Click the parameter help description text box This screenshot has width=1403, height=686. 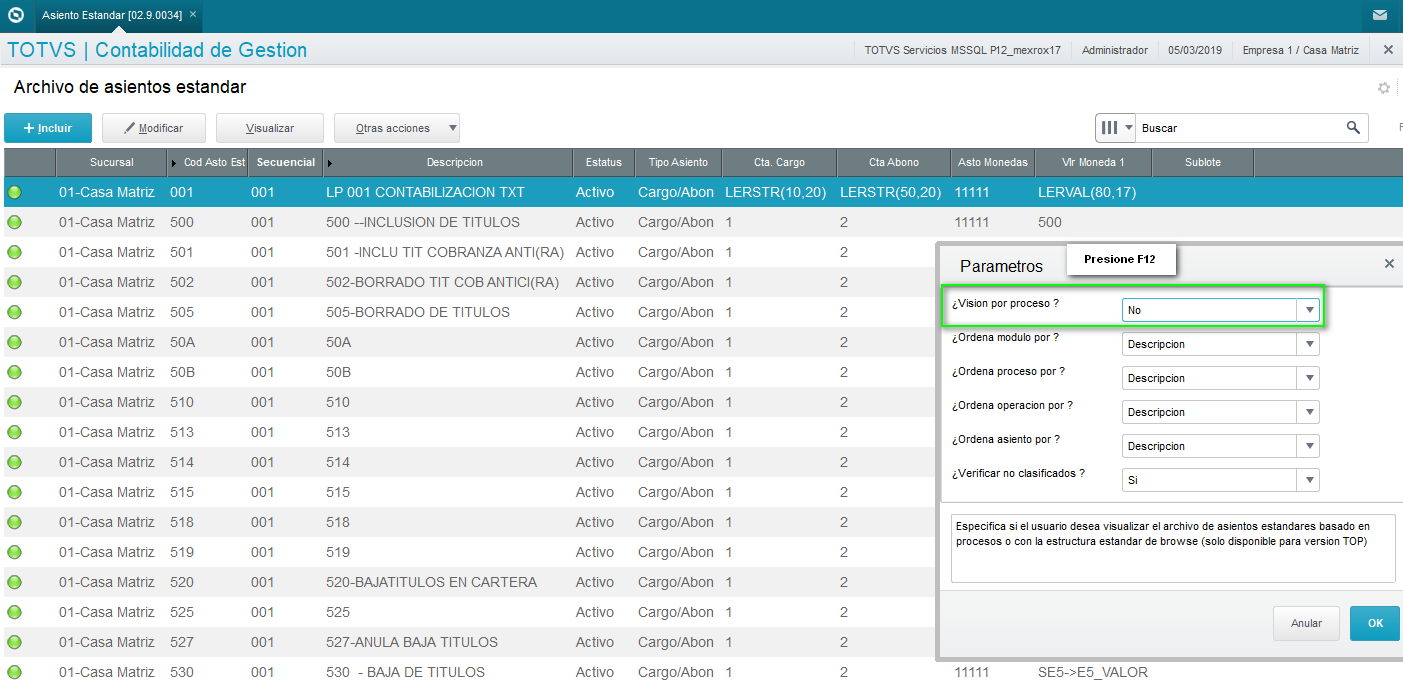pos(1173,548)
